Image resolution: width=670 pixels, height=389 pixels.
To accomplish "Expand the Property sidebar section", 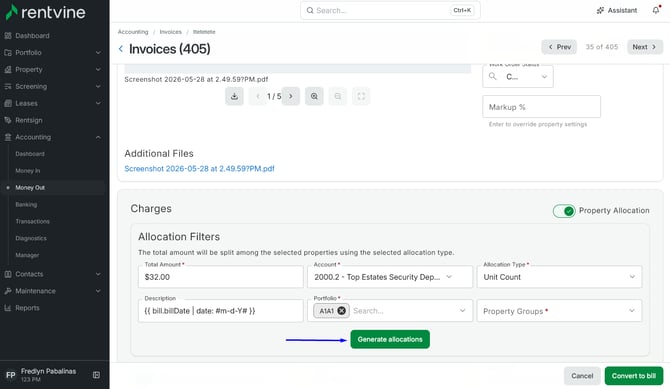I will click(98, 69).
